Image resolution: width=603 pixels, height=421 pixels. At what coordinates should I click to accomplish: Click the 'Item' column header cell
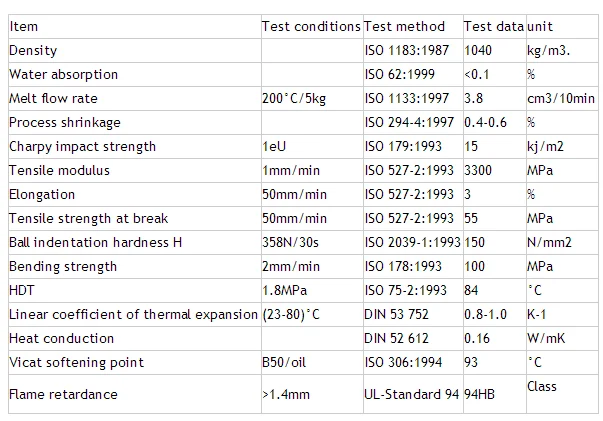pos(24,26)
